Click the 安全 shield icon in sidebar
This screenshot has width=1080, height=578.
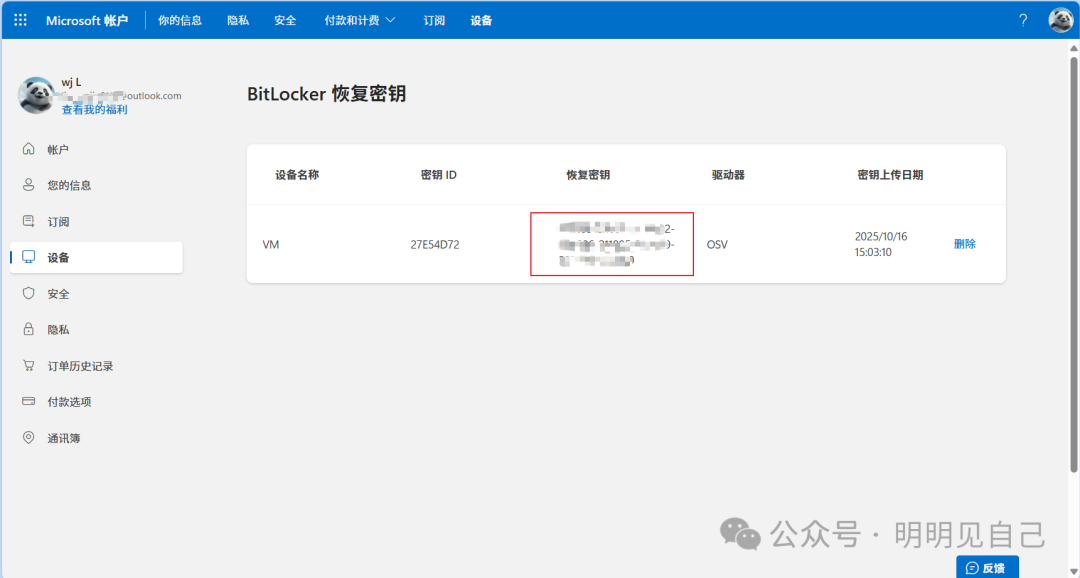pos(28,293)
